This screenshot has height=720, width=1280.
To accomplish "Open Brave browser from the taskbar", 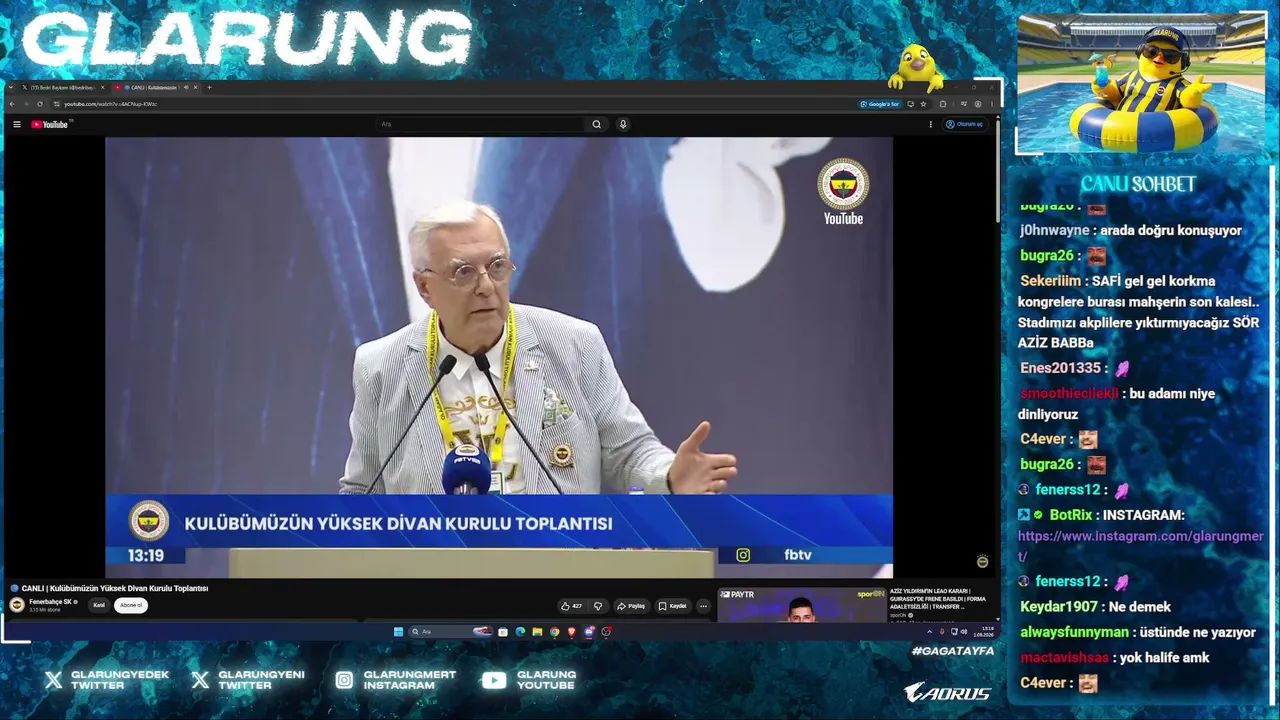I will pos(571,632).
